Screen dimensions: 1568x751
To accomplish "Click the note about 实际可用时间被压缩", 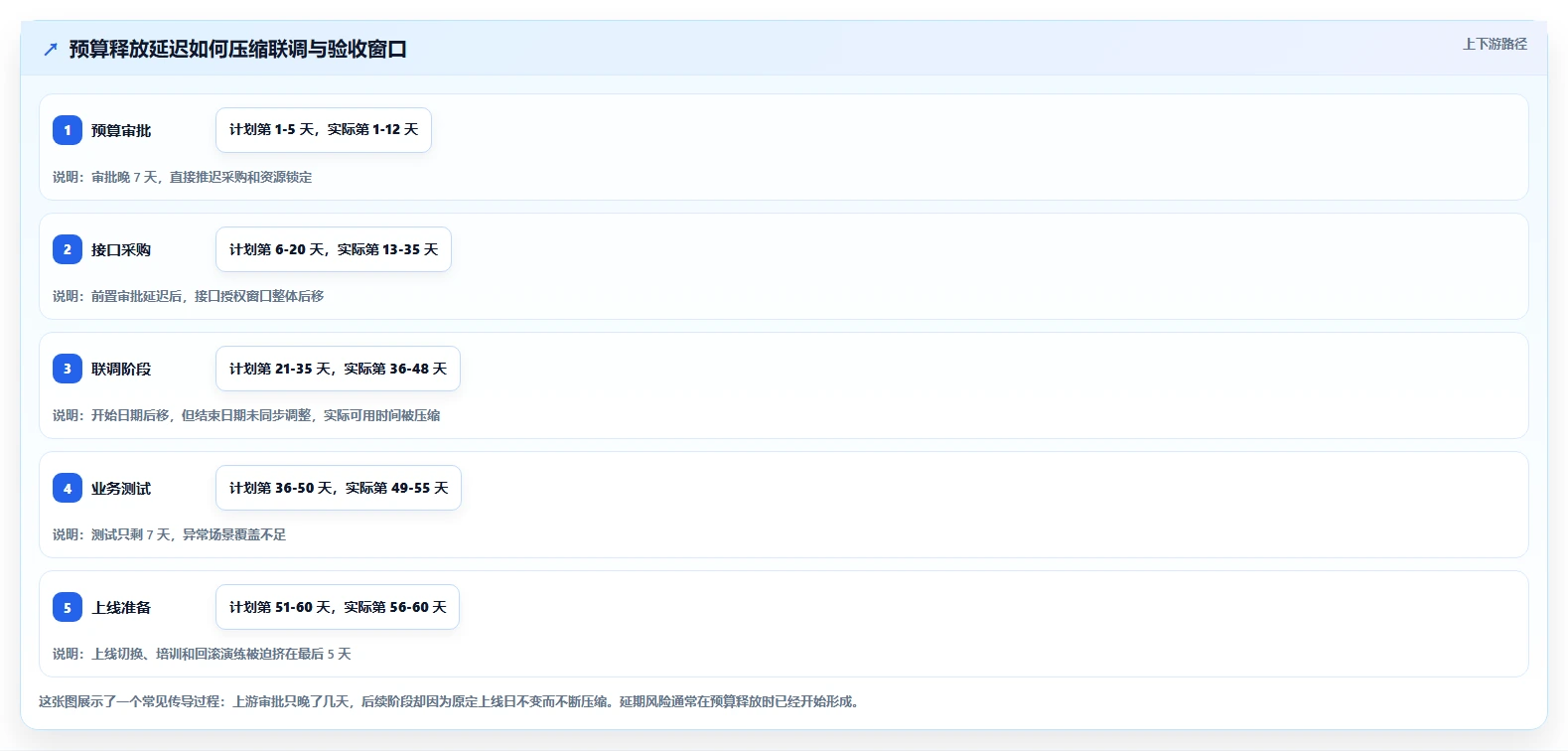I will 246,415.
